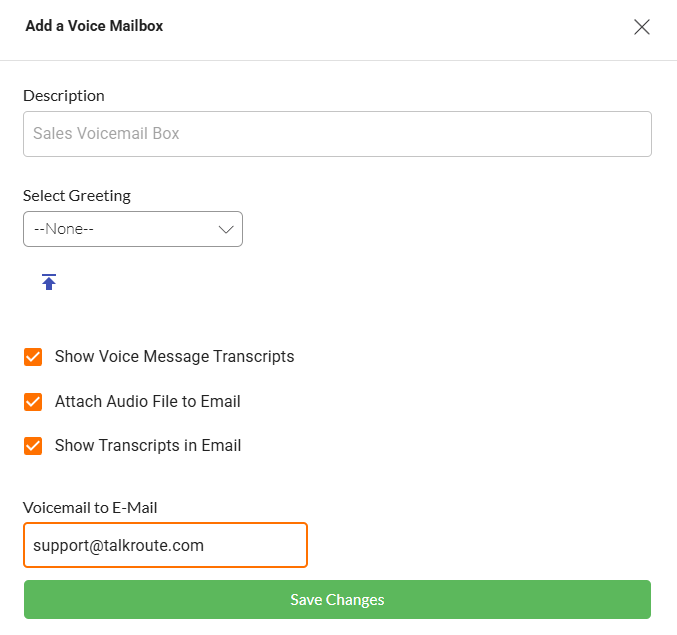Uncheck Show Voice Message Transcripts checkbox
This screenshot has width=677, height=635.
click(x=33, y=357)
